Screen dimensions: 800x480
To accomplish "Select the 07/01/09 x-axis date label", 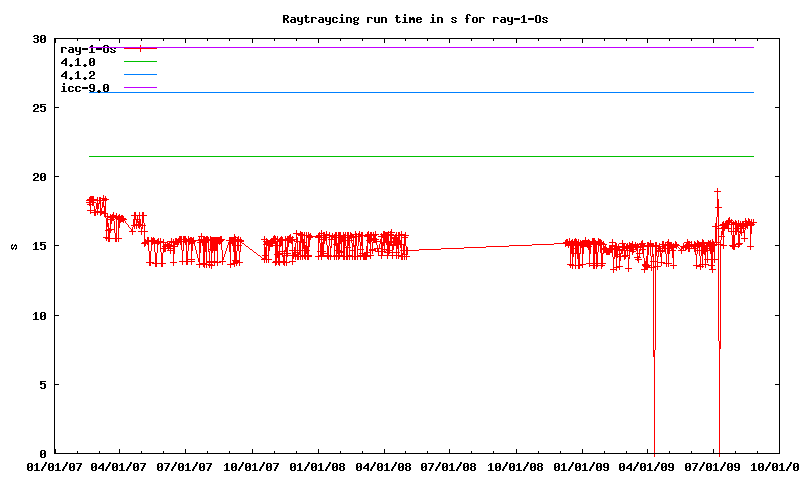I will click(714, 466).
